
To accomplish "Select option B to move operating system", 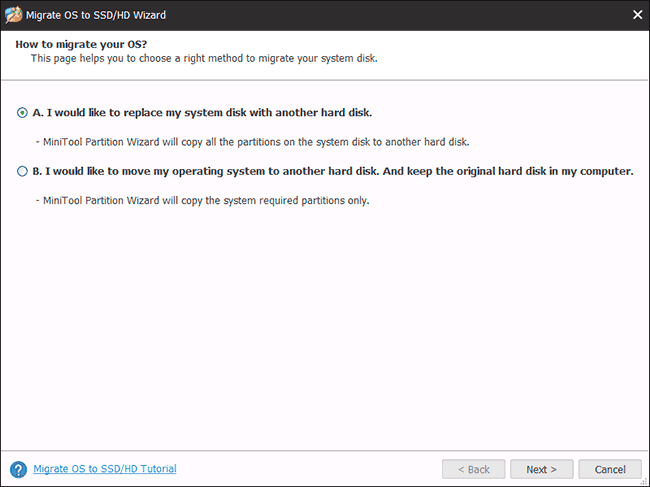I will [x=22, y=171].
